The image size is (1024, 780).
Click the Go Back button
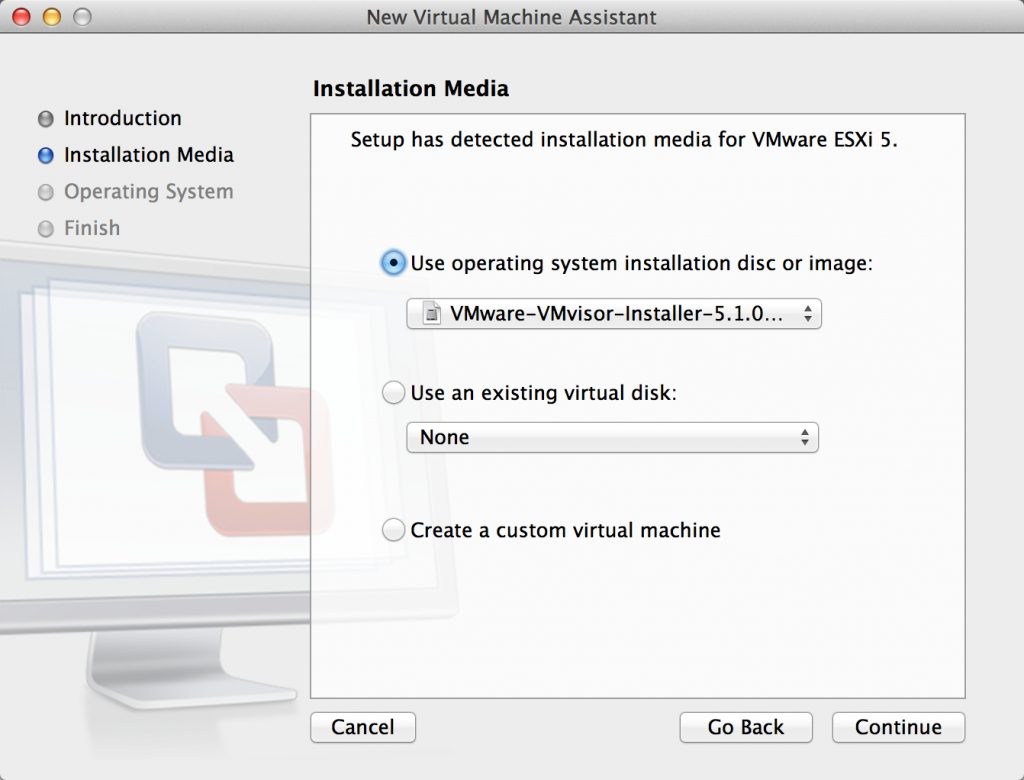click(746, 727)
